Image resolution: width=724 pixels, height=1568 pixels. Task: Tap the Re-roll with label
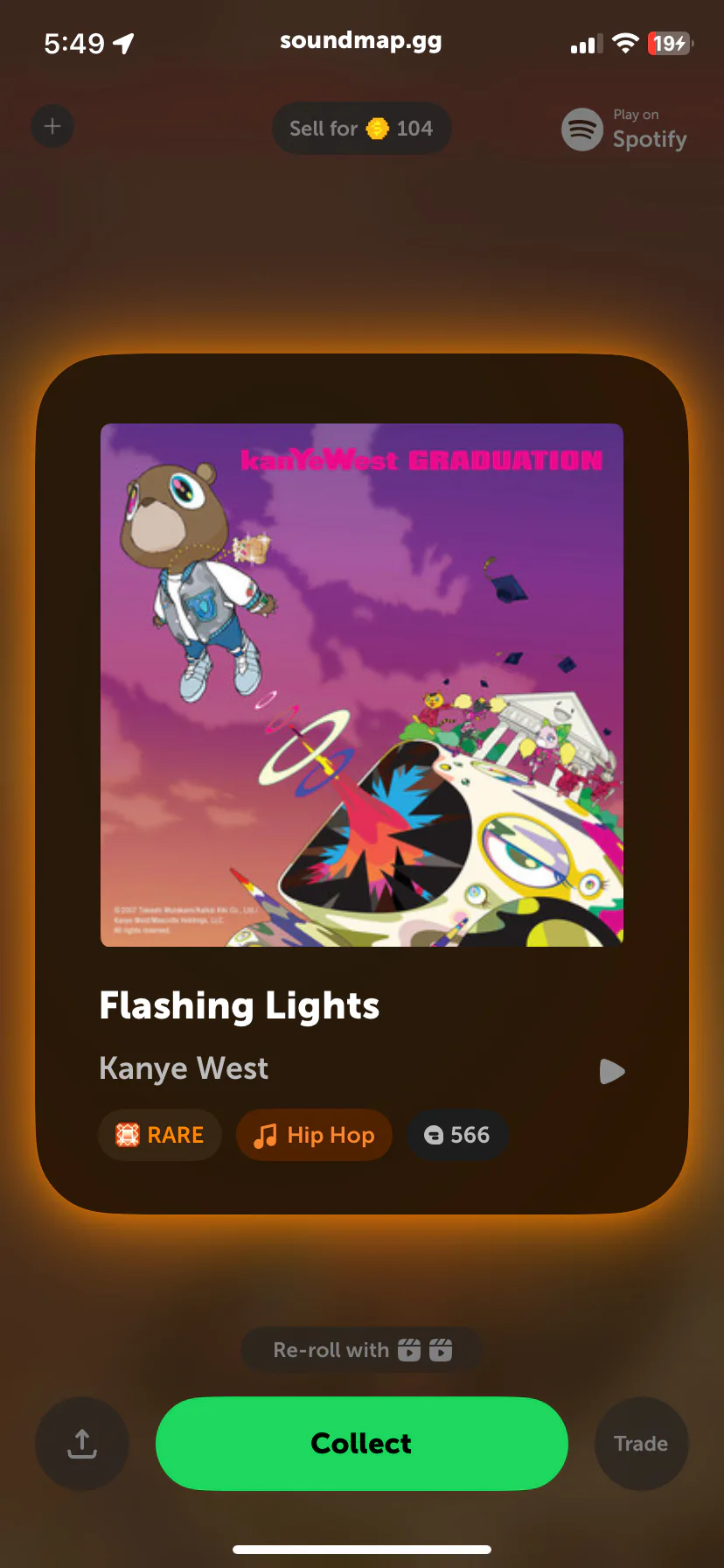coord(331,1350)
